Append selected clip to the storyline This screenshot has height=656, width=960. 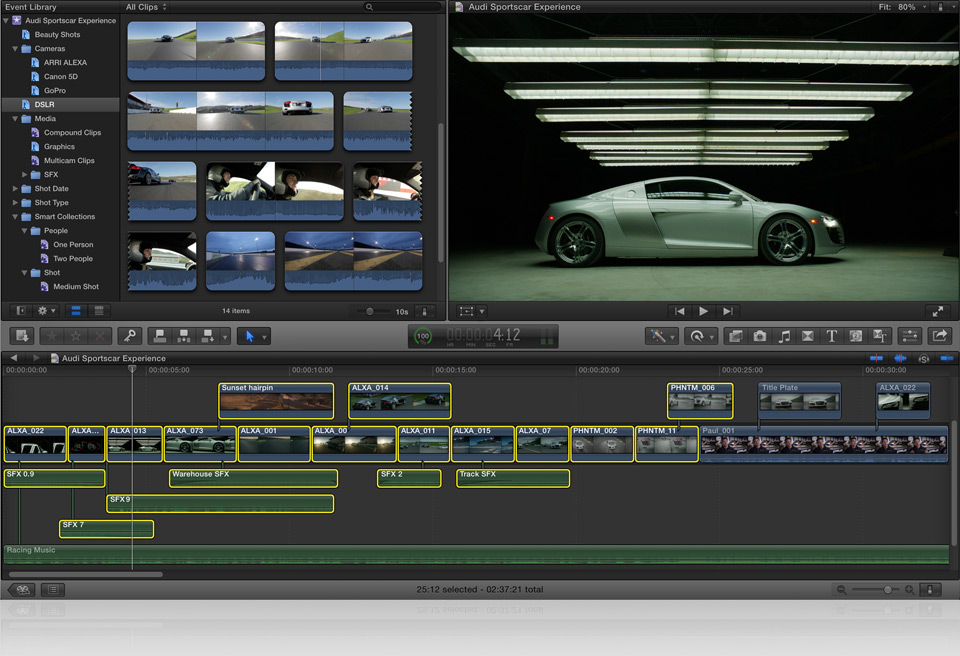pos(208,336)
